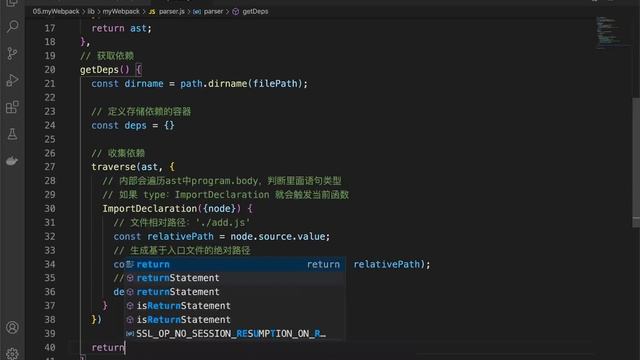Click the myWebpack breadcrumb folder
640x360 pixels.
click(x=121, y=11)
